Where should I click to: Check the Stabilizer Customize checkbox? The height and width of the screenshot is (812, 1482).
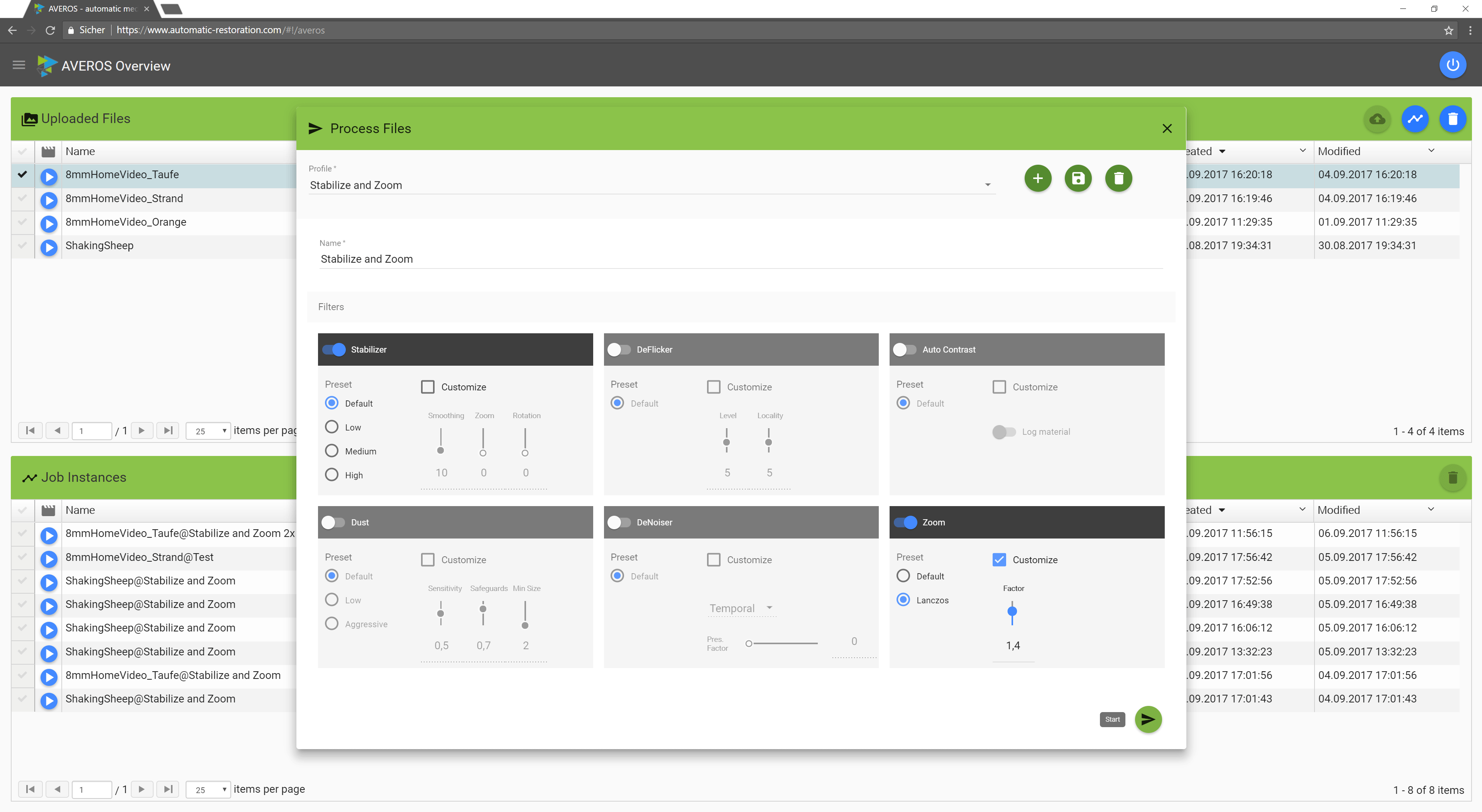(428, 387)
